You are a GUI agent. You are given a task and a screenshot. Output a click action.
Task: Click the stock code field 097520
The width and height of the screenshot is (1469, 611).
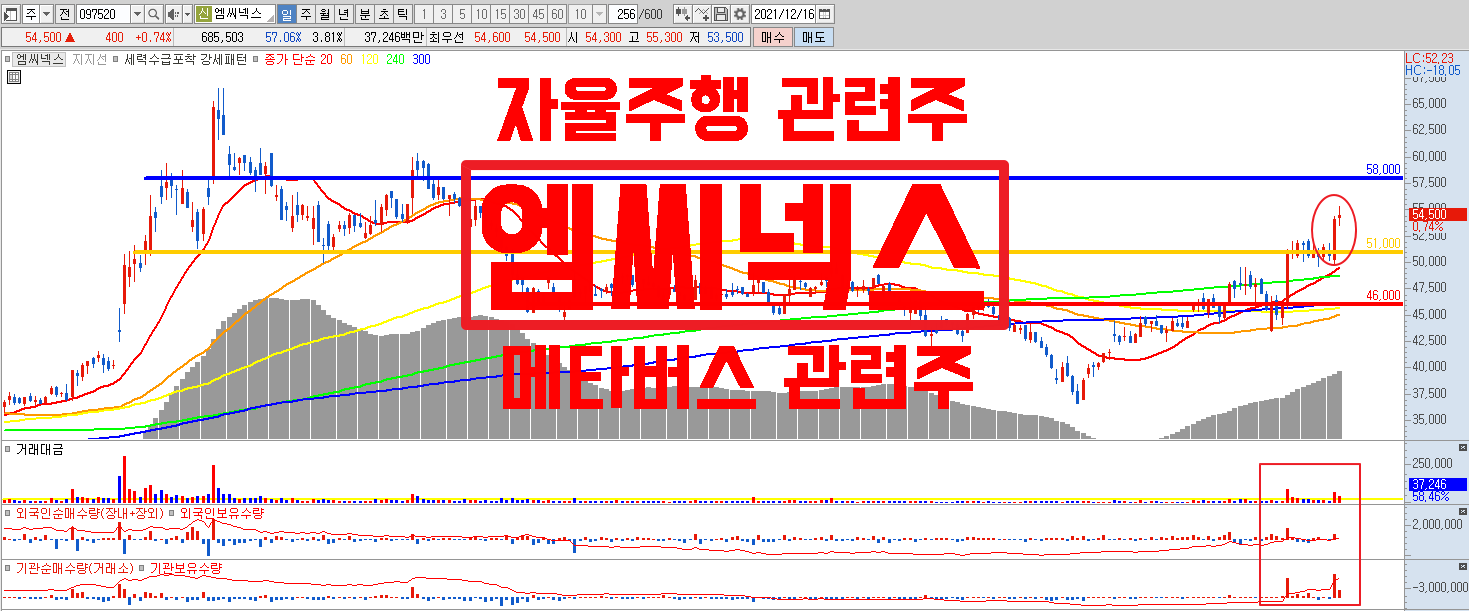[x=104, y=14]
